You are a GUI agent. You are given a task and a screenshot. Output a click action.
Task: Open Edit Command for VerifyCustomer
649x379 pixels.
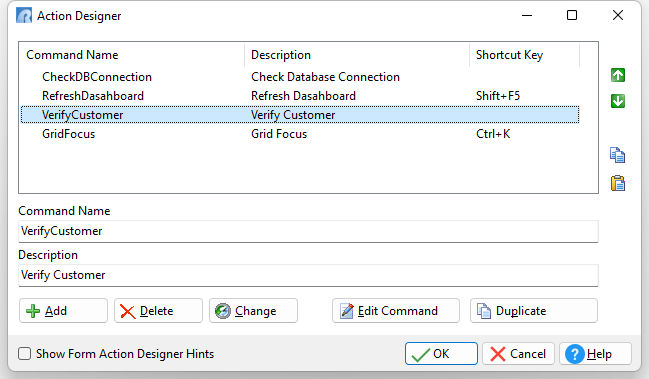coord(396,311)
